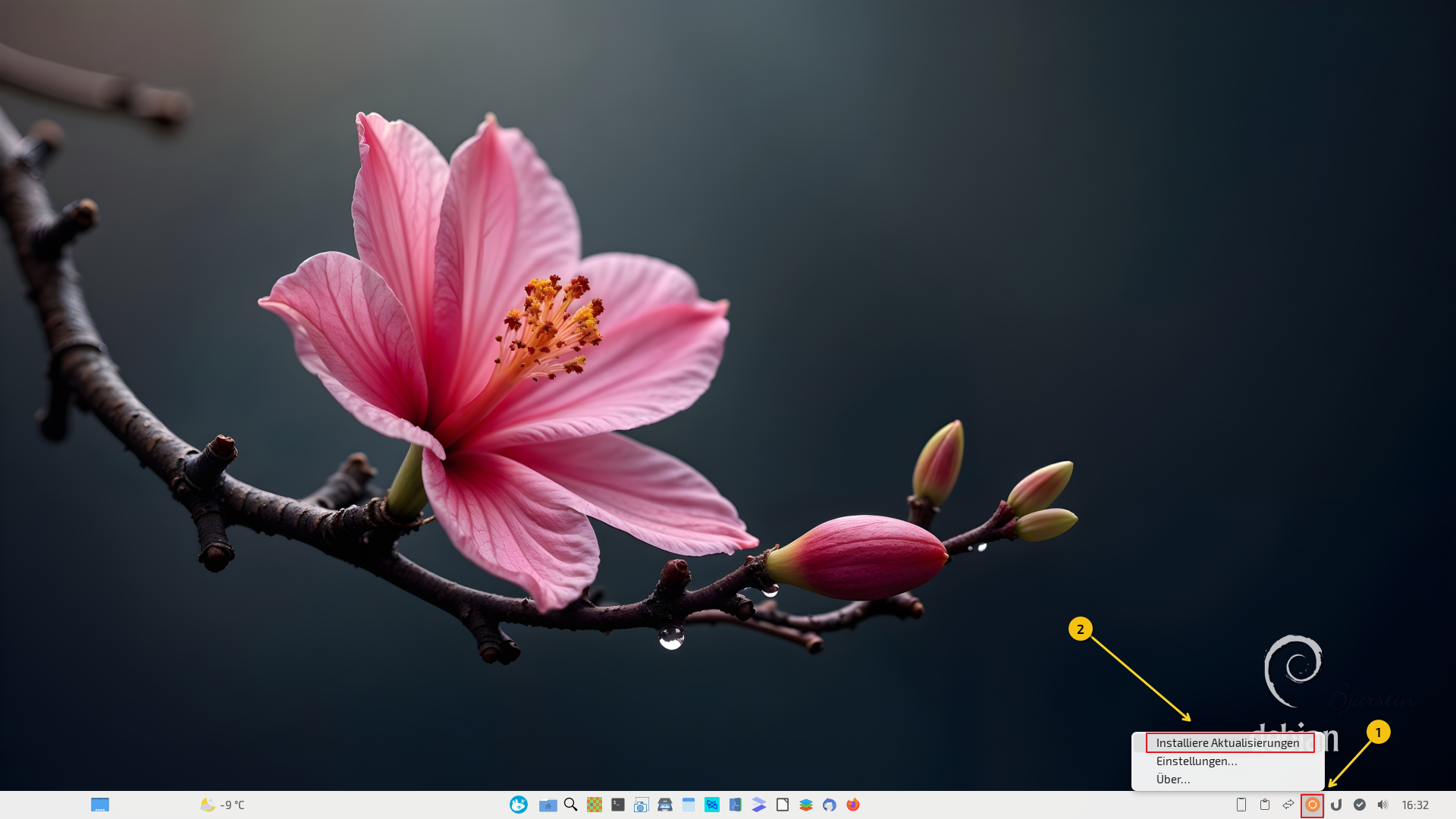The height and width of the screenshot is (819, 1456).
Task: Click the orange update notifier tray icon
Action: click(1312, 805)
